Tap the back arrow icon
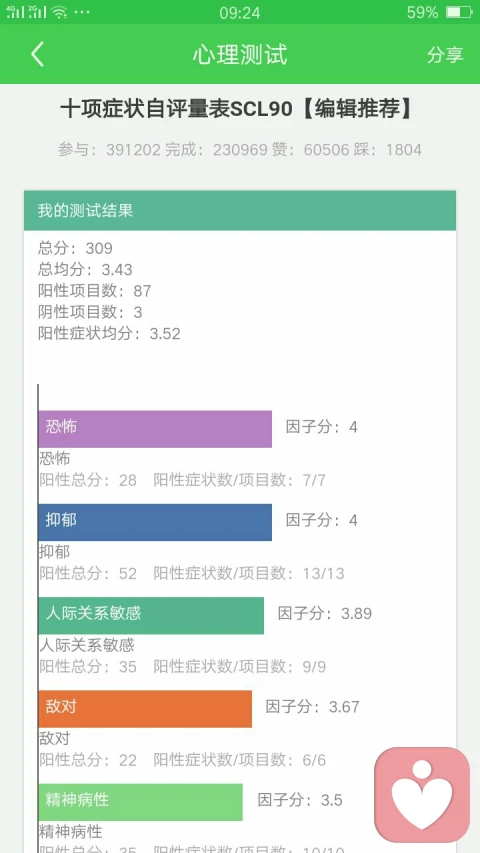The width and height of the screenshot is (480, 853). tap(37, 54)
